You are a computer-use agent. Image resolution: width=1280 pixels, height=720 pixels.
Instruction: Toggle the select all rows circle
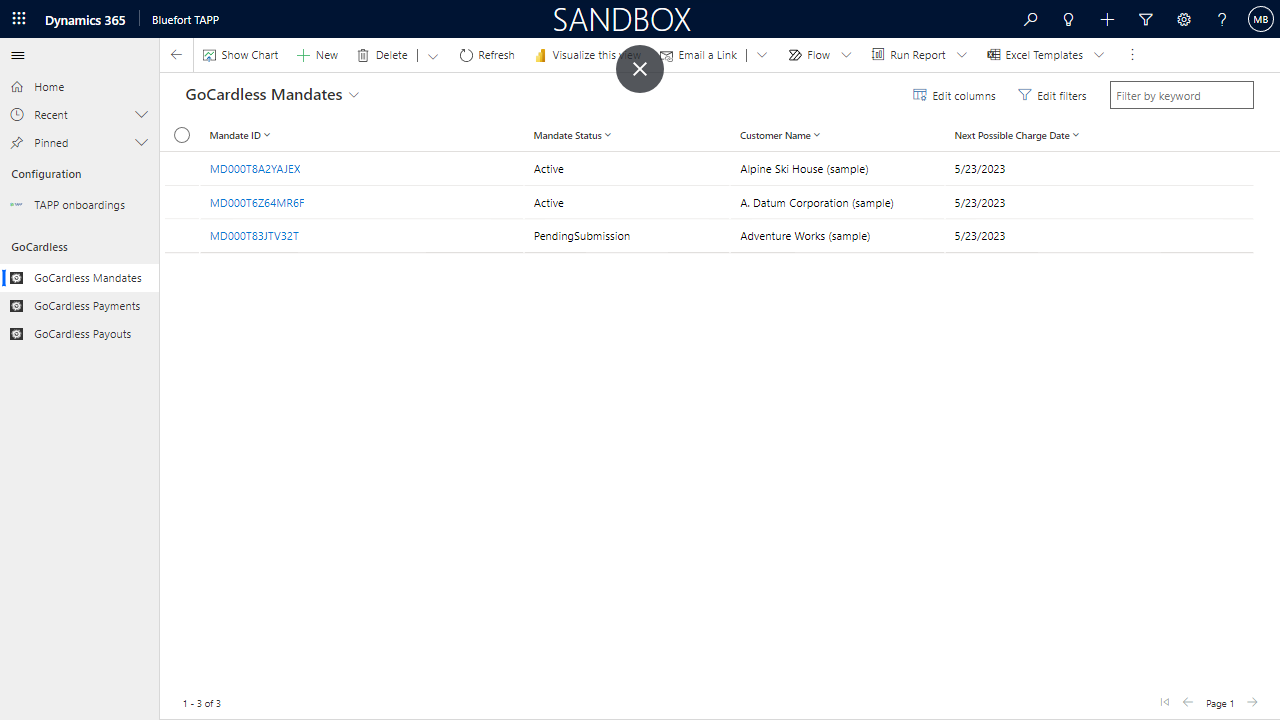click(x=182, y=135)
